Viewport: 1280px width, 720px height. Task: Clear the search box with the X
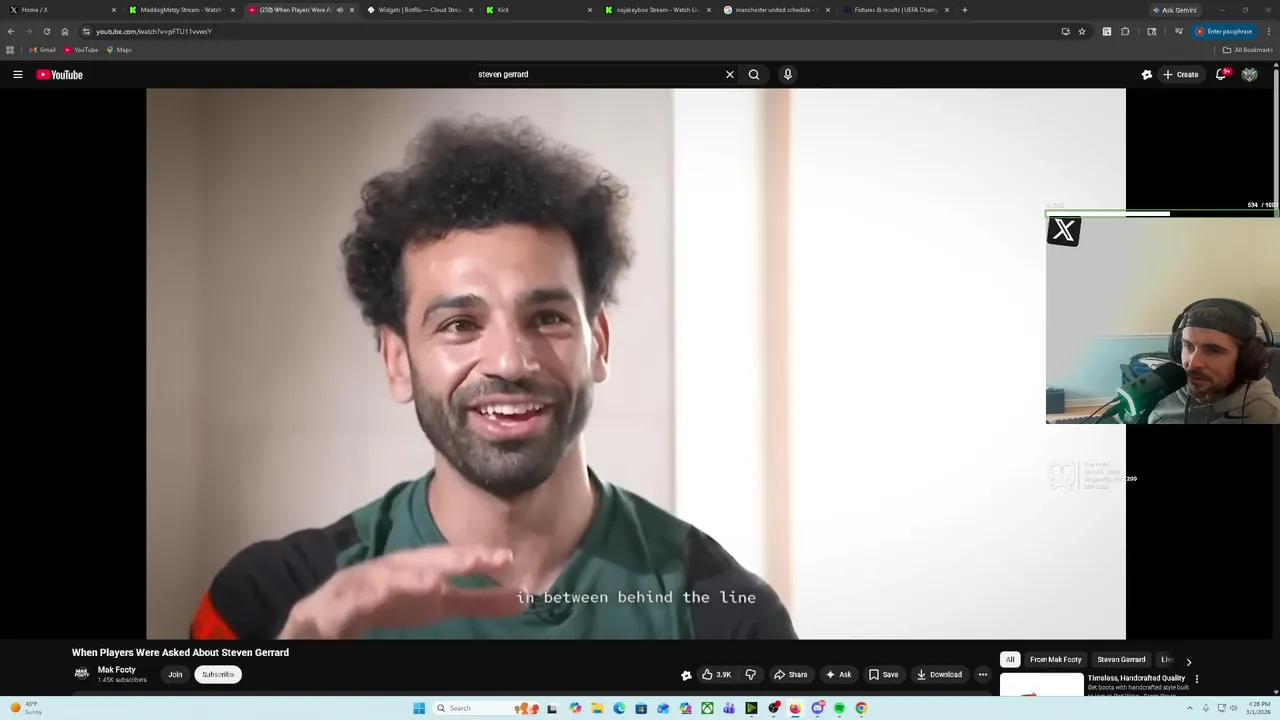(730, 74)
